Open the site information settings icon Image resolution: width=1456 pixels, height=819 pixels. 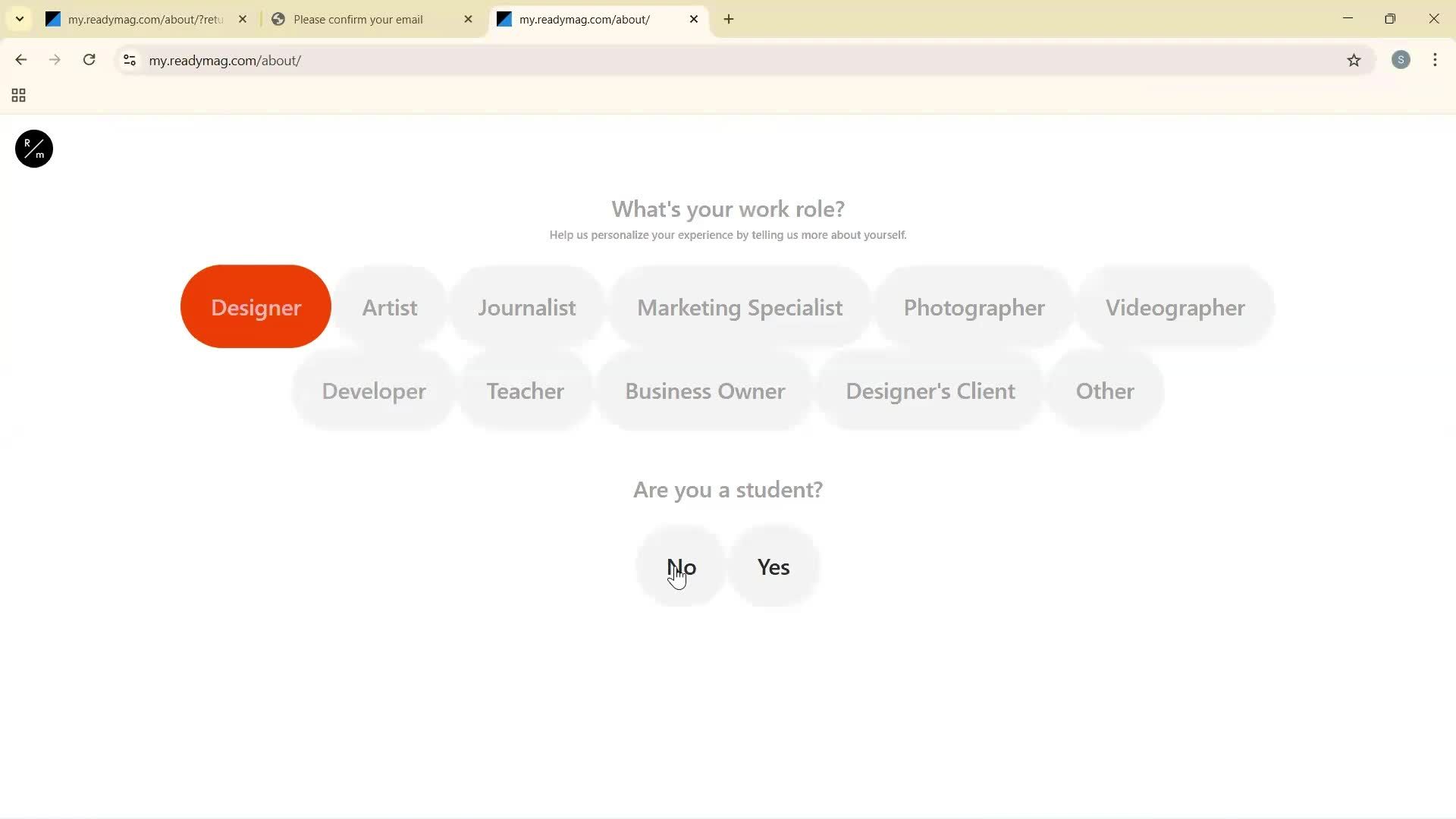point(129,61)
